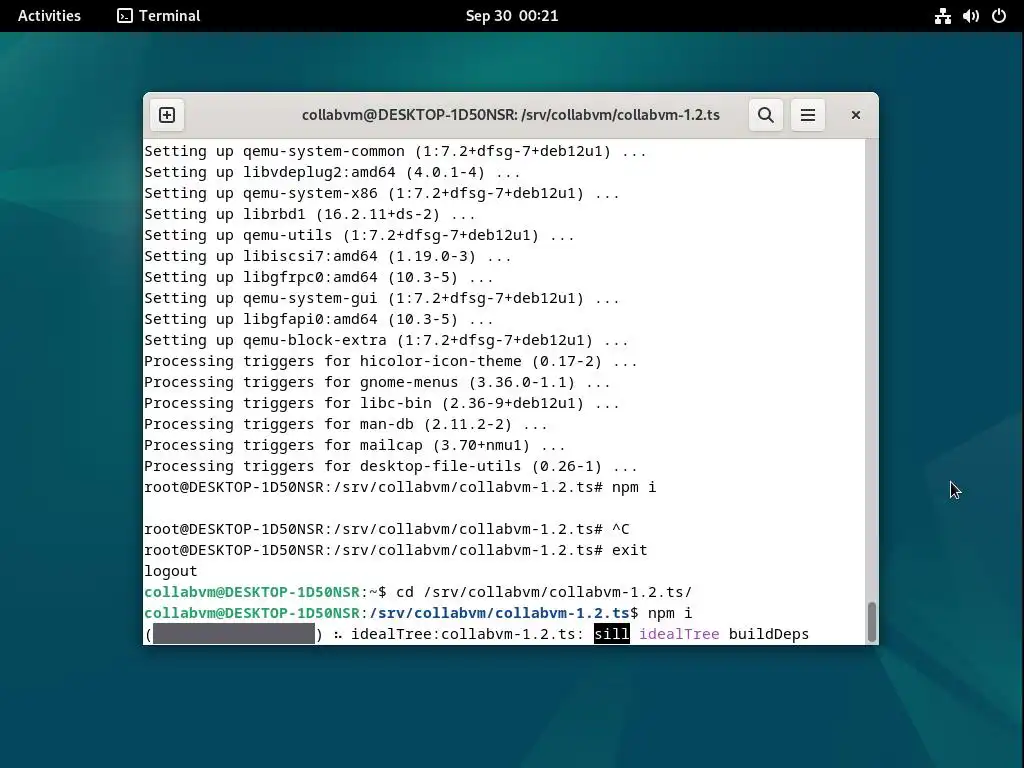Click 'Setting up libvdeplug2:amd64' line
The height and width of the screenshot is (768, 1024).
click(x=332, y=172)
